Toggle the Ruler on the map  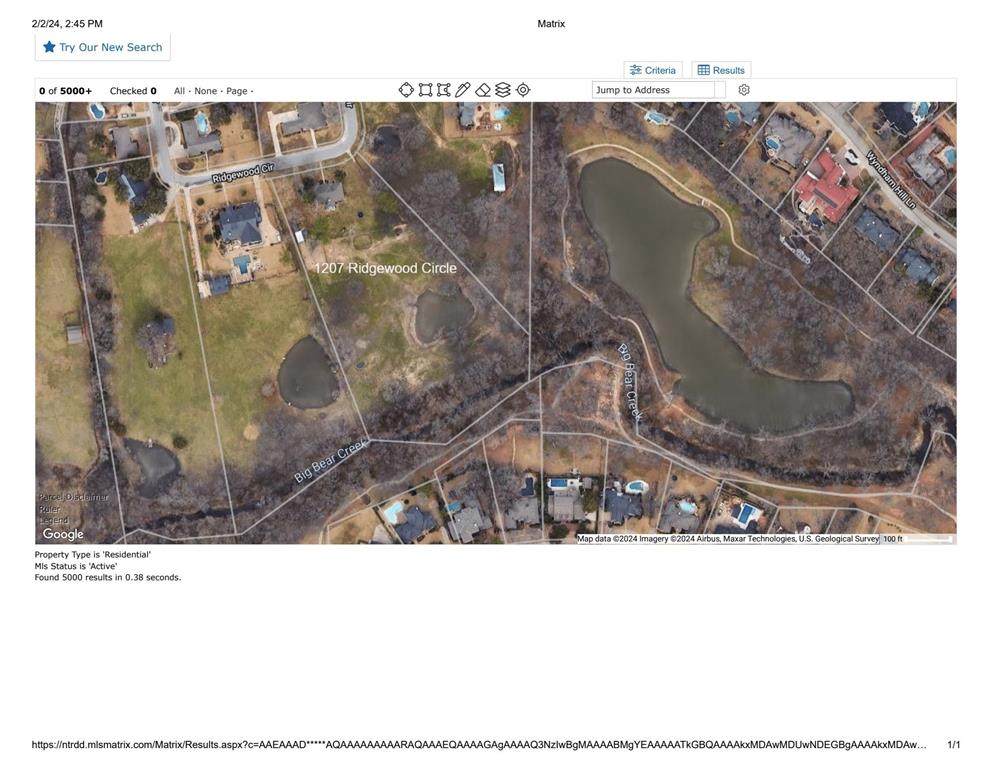tap(50, 509)
